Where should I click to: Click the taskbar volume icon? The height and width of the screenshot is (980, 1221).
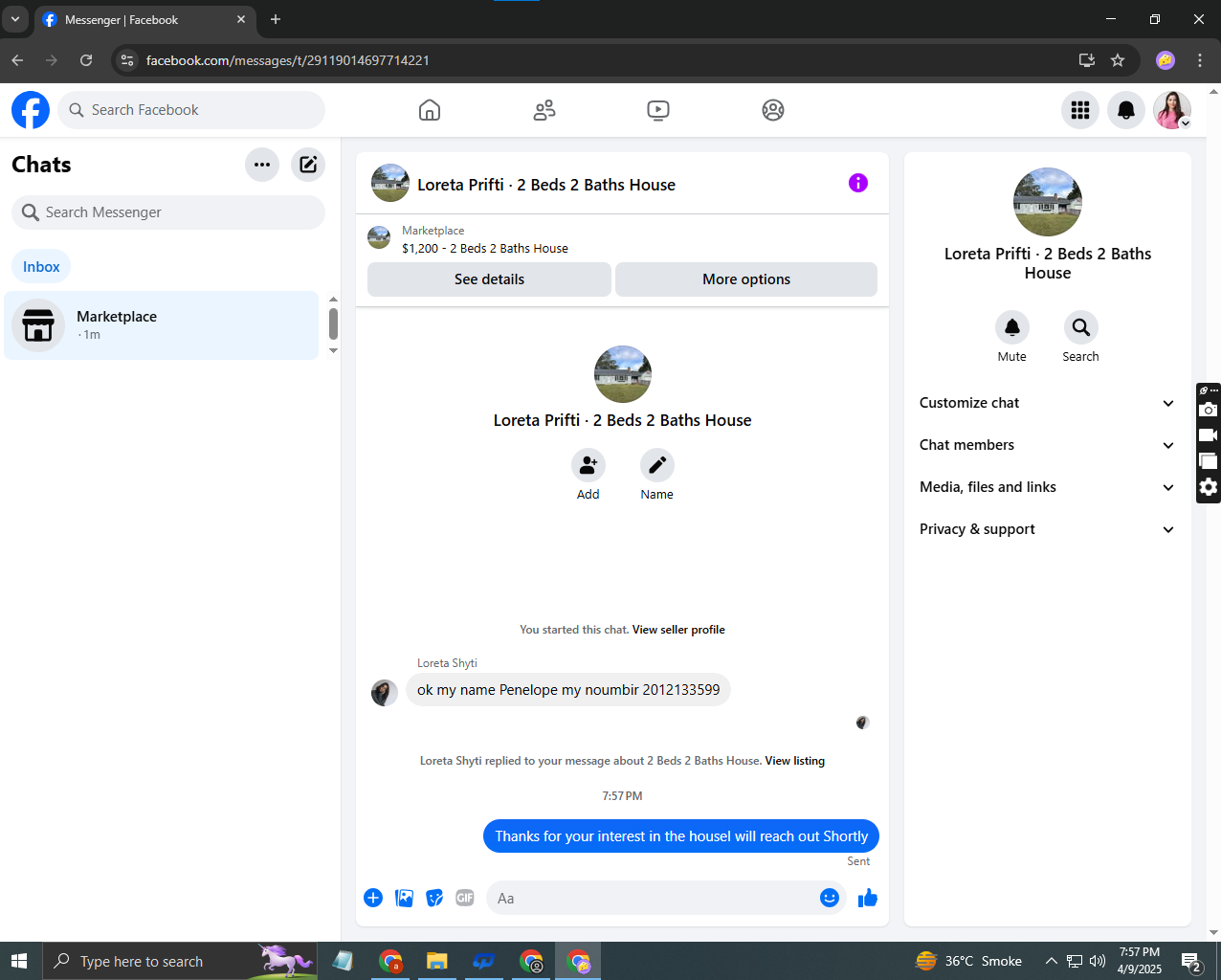click(x=1098, y=961)
